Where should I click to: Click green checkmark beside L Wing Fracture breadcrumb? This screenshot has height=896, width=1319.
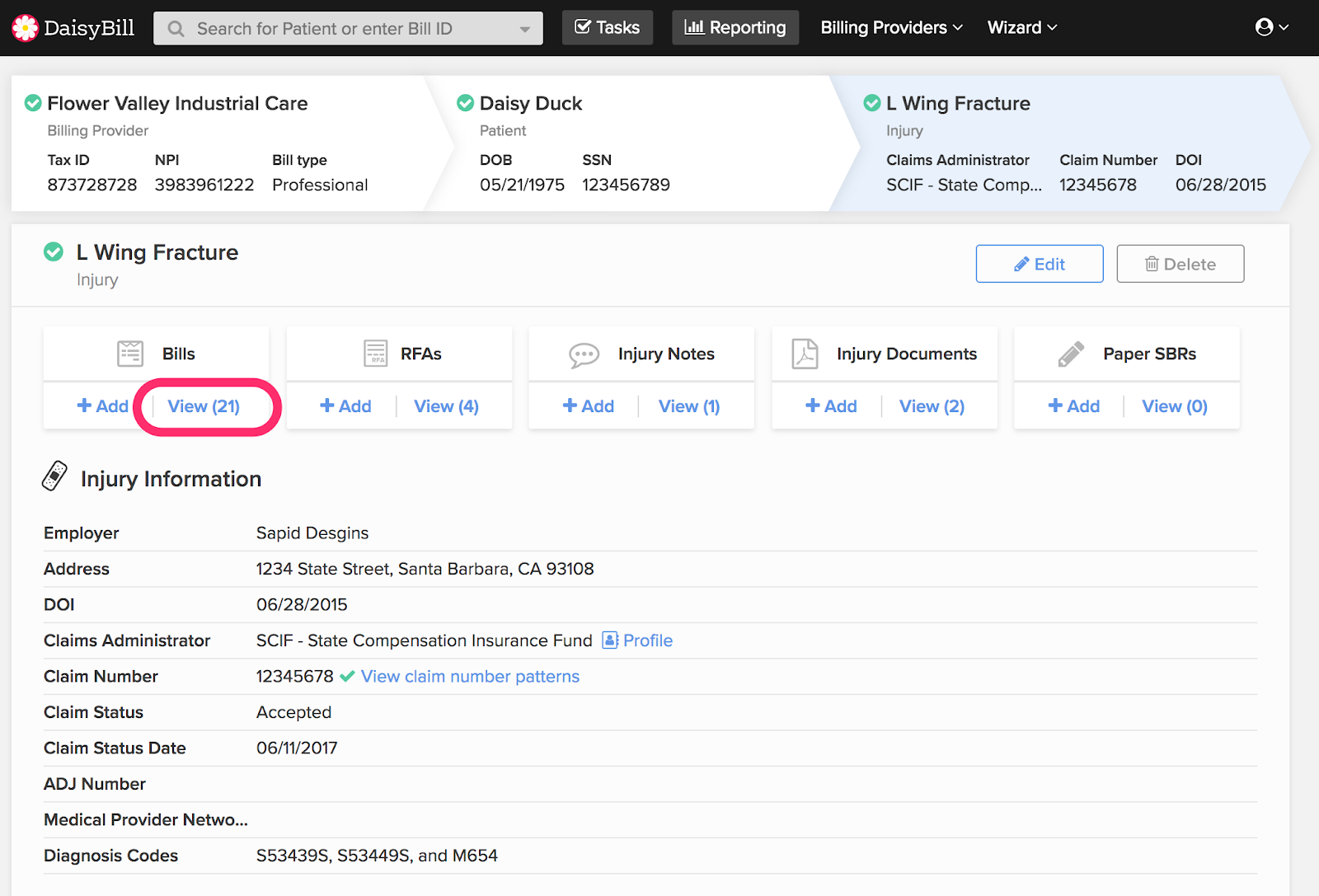click(x=871, y=103)
